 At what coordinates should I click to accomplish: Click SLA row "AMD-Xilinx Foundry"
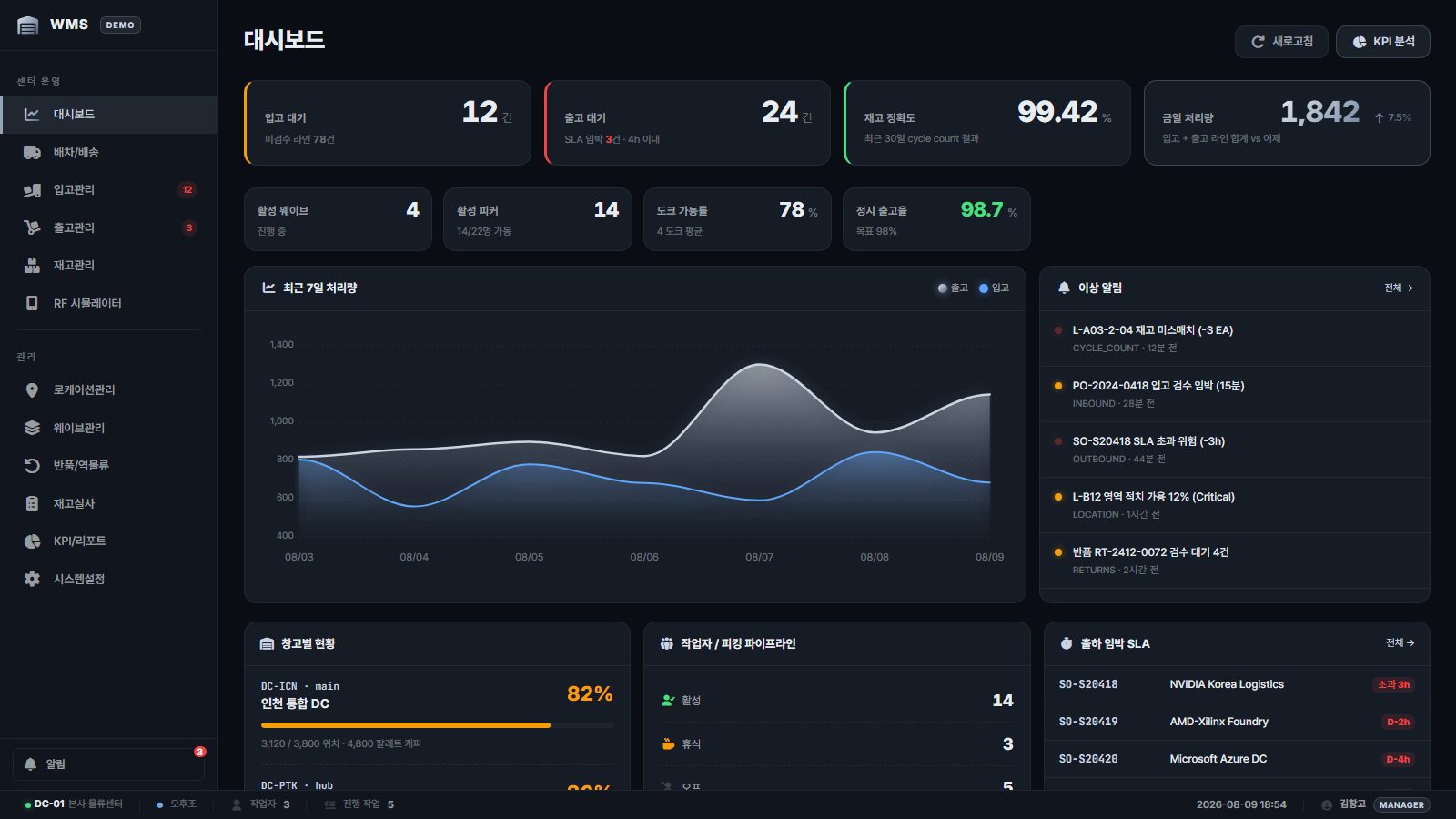click(1237, 722)
